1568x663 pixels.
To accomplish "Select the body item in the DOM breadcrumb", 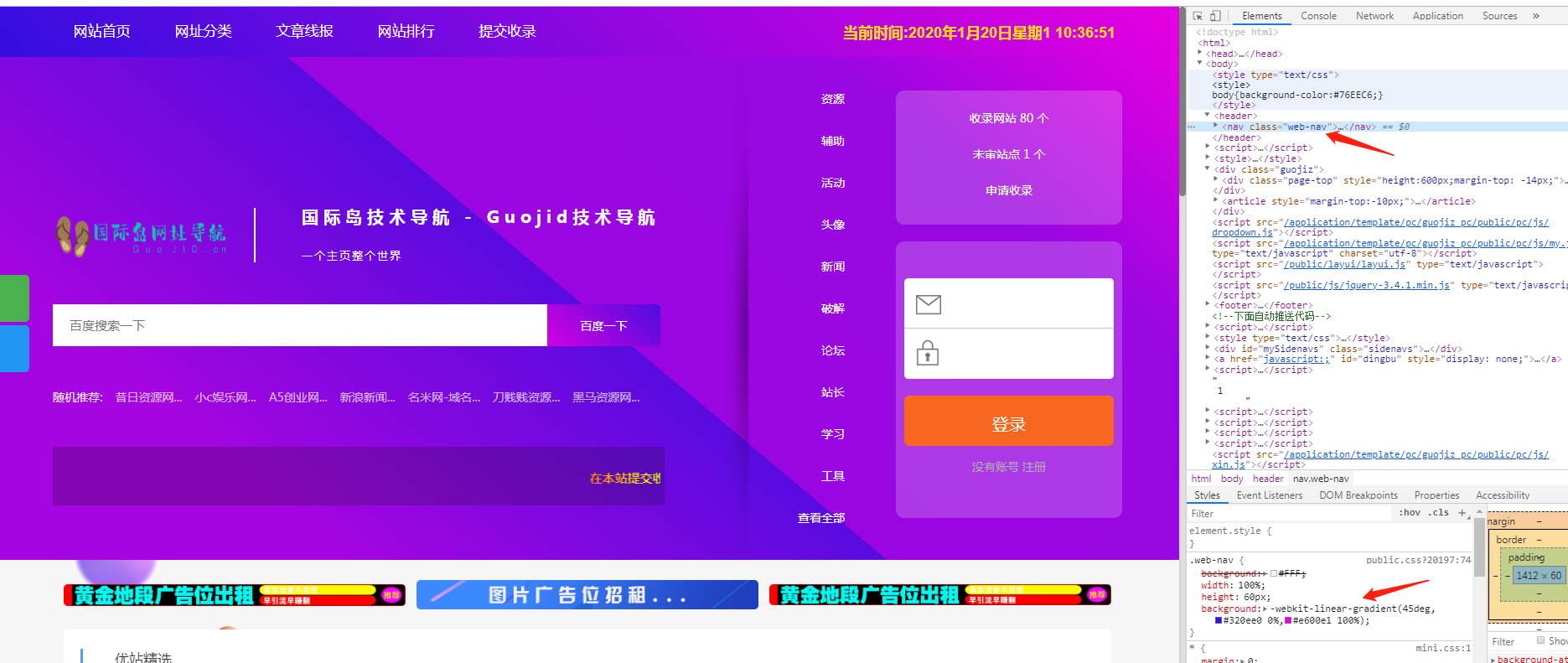I will (x=1232, y=479).
